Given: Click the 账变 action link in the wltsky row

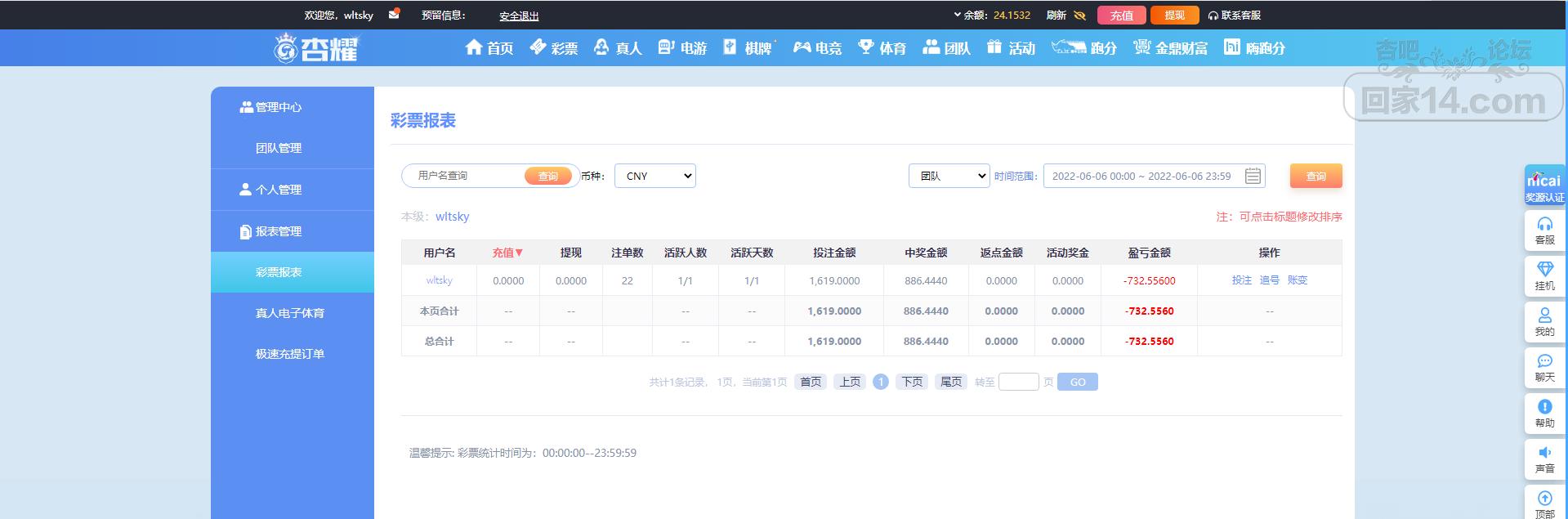Looking at the screenshot, I should pos(1298,280).
